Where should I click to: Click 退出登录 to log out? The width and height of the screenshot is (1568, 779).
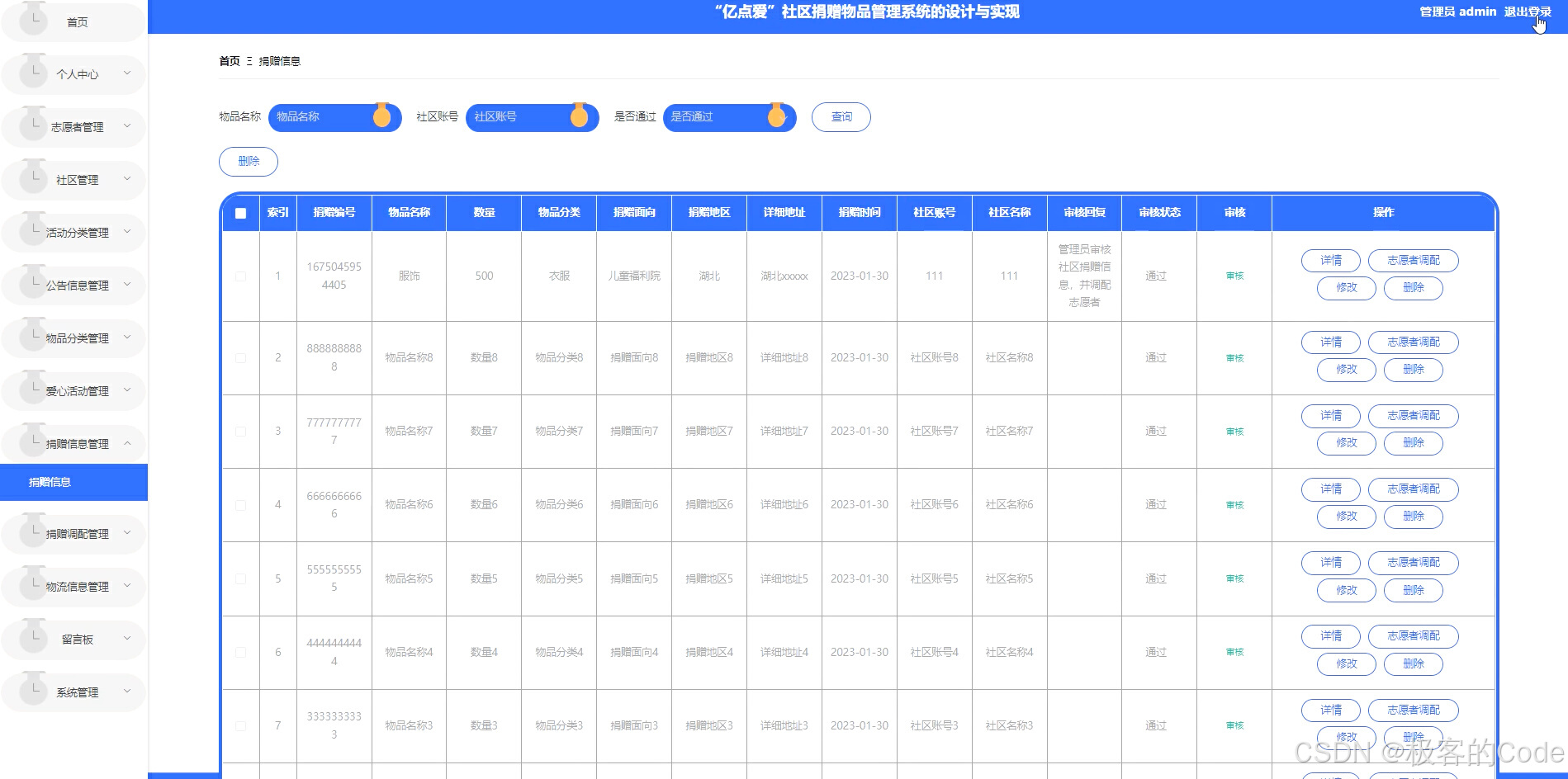click(x=1527, y=12)
